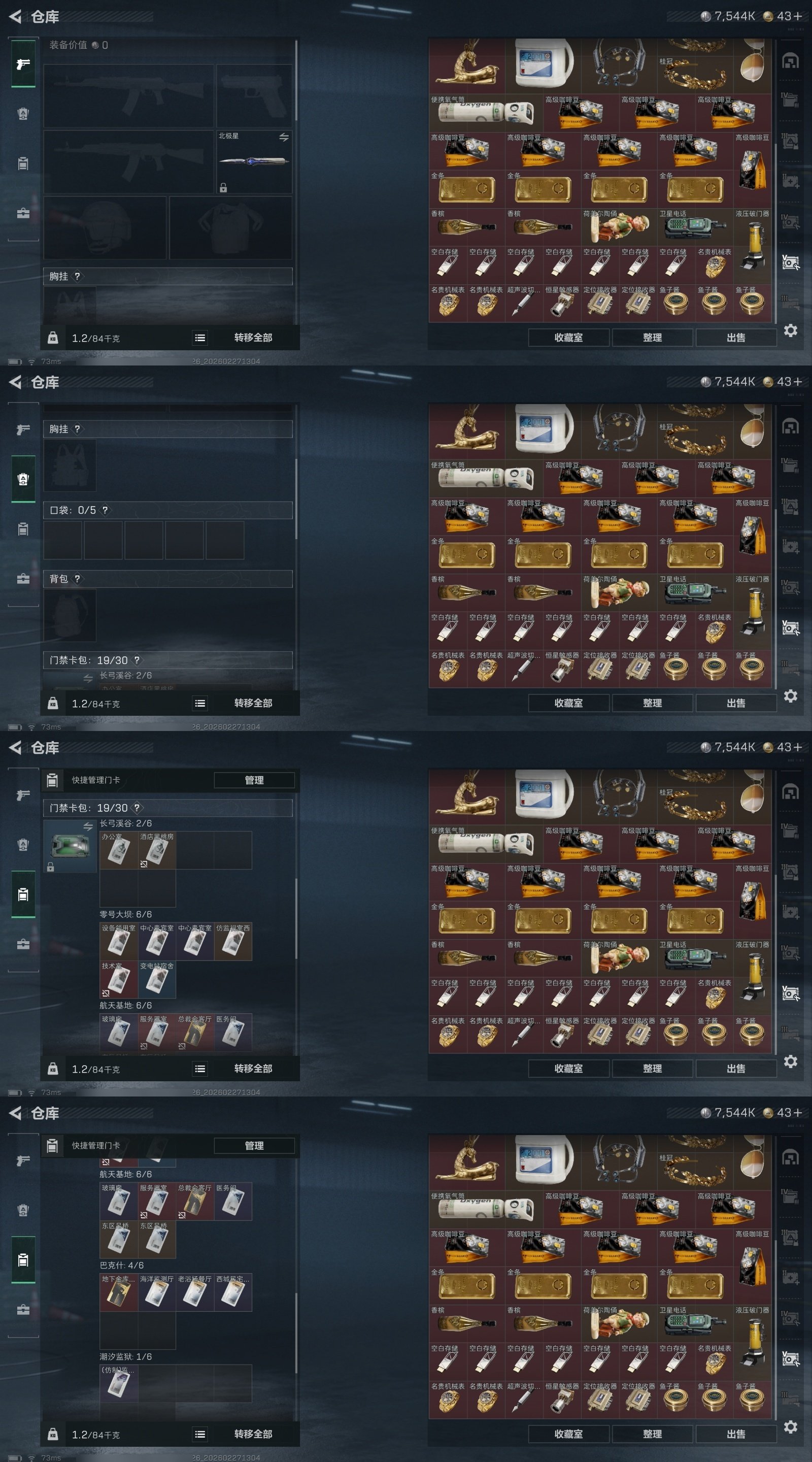Toggle swap arrows beside 北极星 label
The height and width of the screenshot is (1462, 812).
[284, 138]
